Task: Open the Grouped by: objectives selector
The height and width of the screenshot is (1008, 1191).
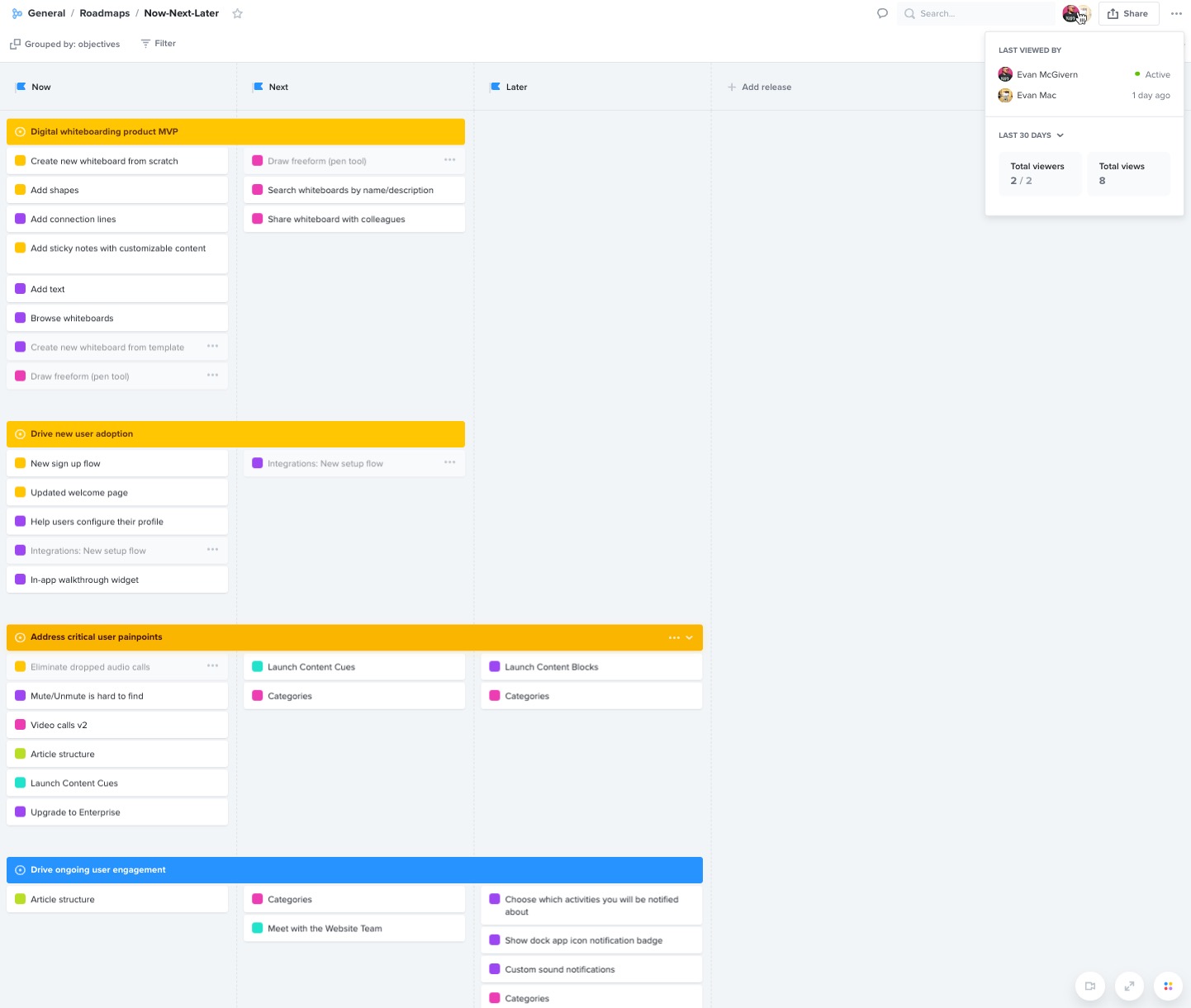Action: click(x=65, y=44)
